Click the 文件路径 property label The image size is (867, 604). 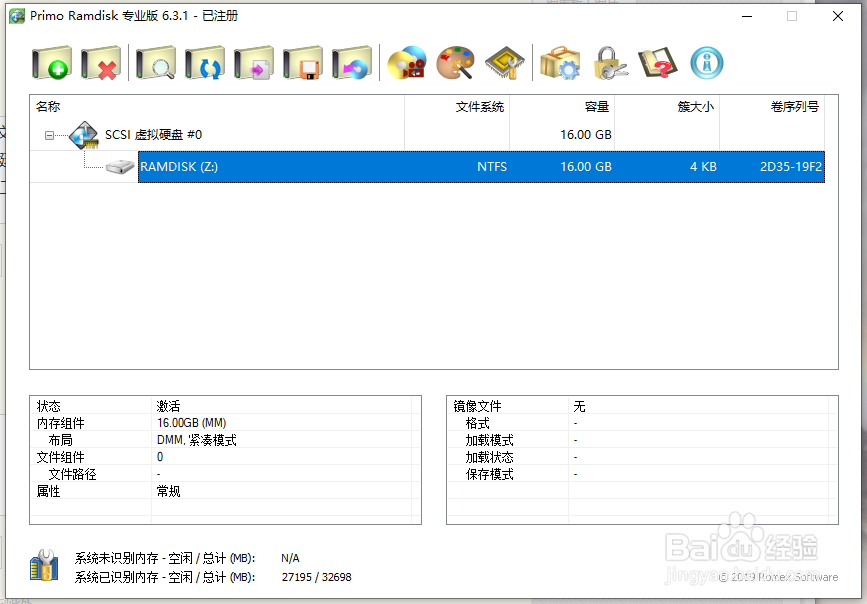click(x=72, y=475)
